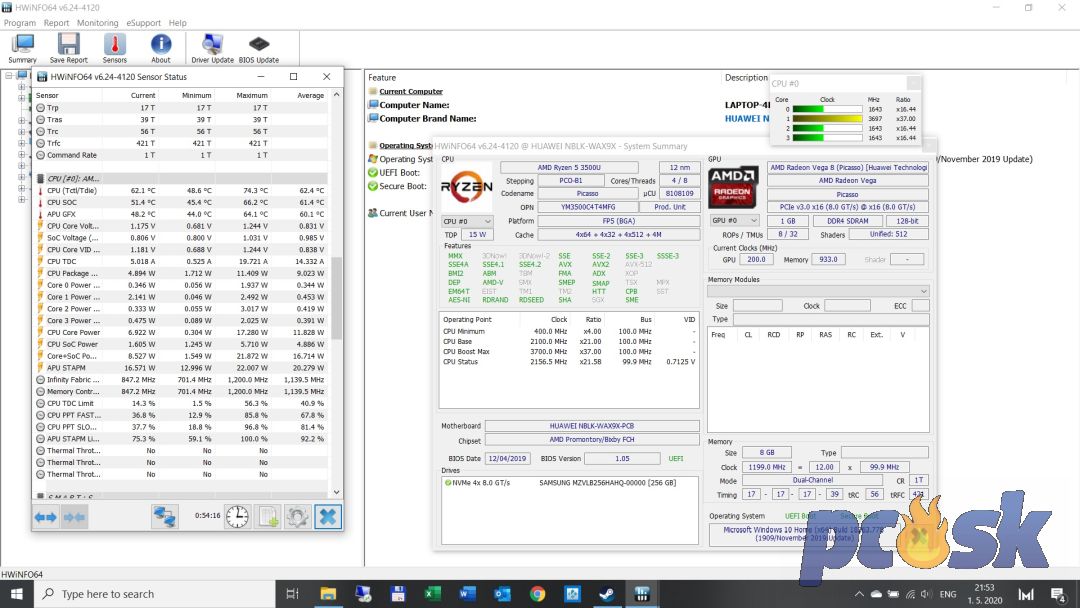This screenshot has height=608, width=1080.
Task: Close the CPU #0 clock mini window
Action: pyautogui.click(x=913, y=83)
